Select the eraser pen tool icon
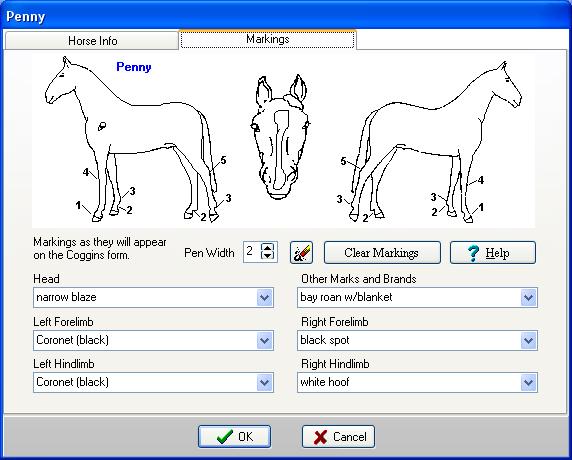 click(301, 252)
